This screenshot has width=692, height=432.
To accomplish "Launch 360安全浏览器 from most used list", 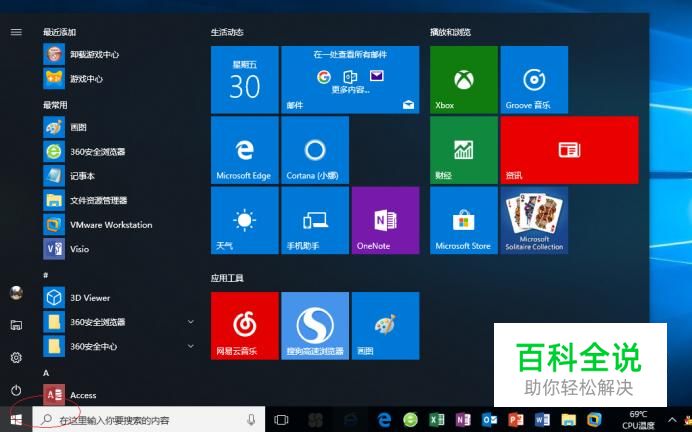I will (119, 152).
